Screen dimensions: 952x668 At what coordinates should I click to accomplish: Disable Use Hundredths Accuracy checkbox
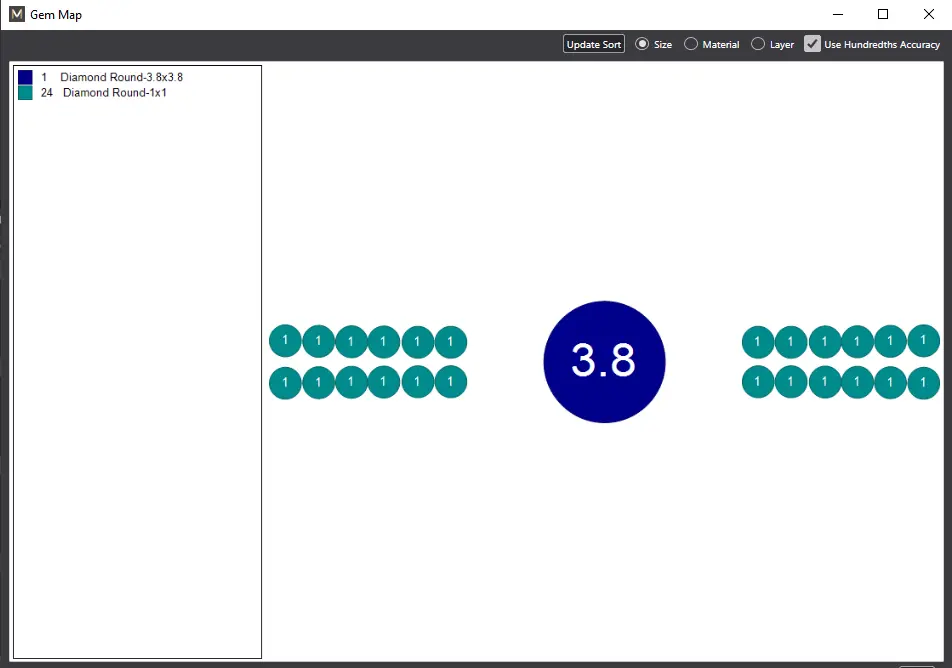[813, 44]
